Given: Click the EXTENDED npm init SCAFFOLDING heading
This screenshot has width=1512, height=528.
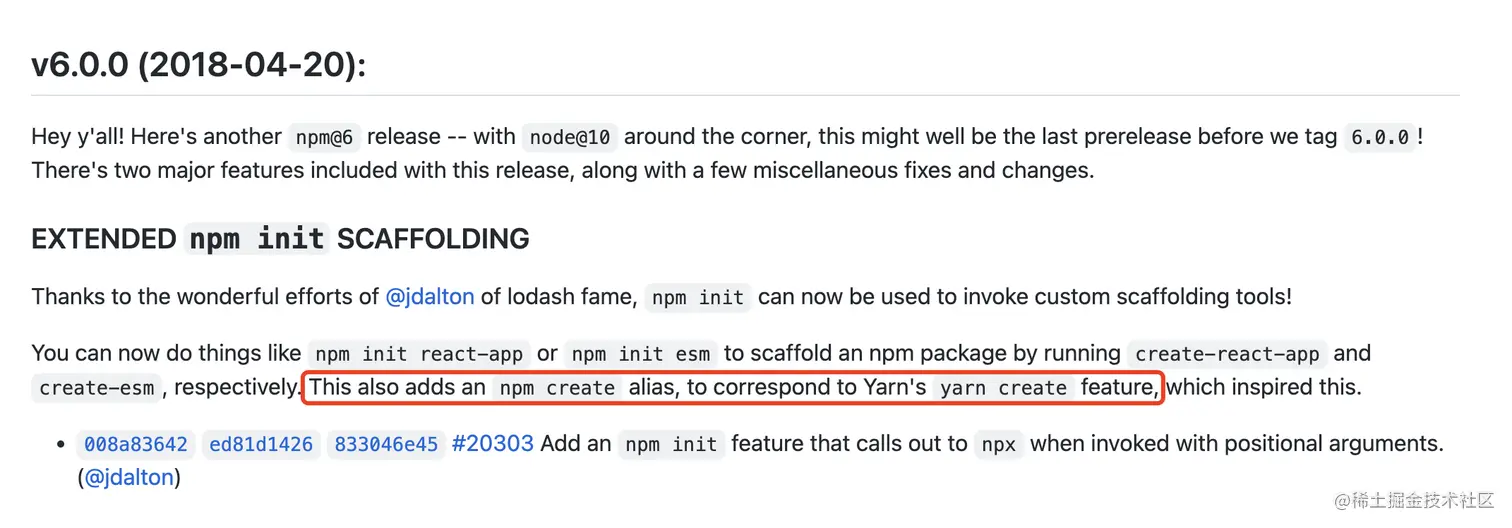Looking at the screenshot, I should (281, 239).
